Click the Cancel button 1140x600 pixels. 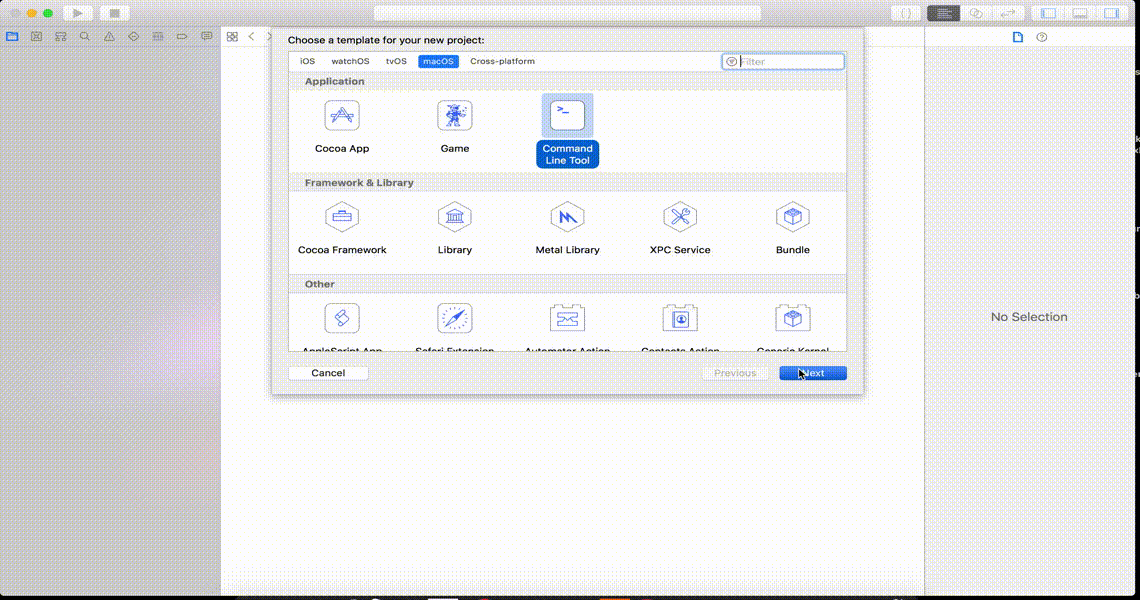328,373
